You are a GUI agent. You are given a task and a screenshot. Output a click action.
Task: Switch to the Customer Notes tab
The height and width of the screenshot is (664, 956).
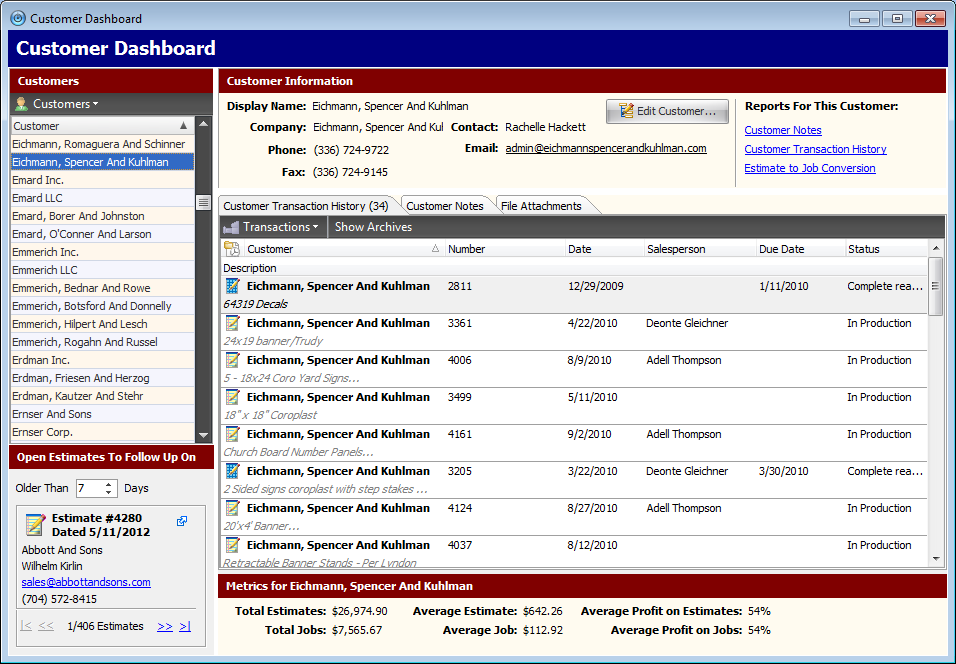[444, 206]
